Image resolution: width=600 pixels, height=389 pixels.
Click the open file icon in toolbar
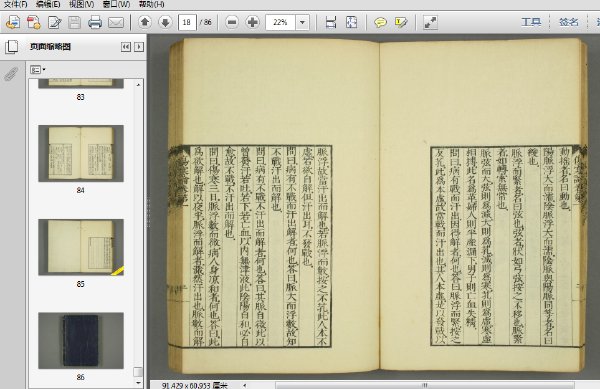(13, 22)
